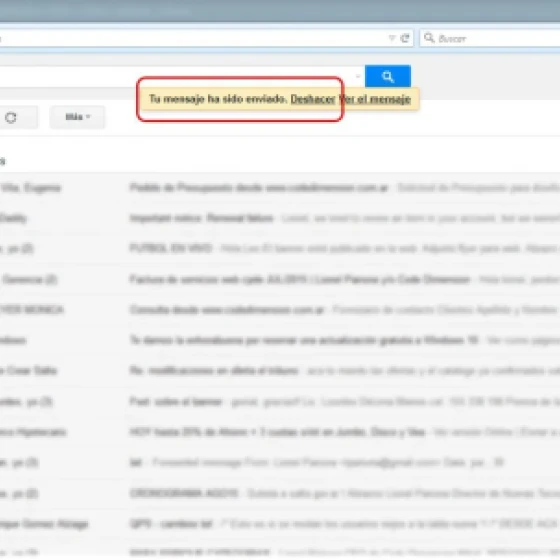Open Gmail search options dropdown arrow
Image resolution: width=560 pixels, height=560 pixels.
pos(358,76)
